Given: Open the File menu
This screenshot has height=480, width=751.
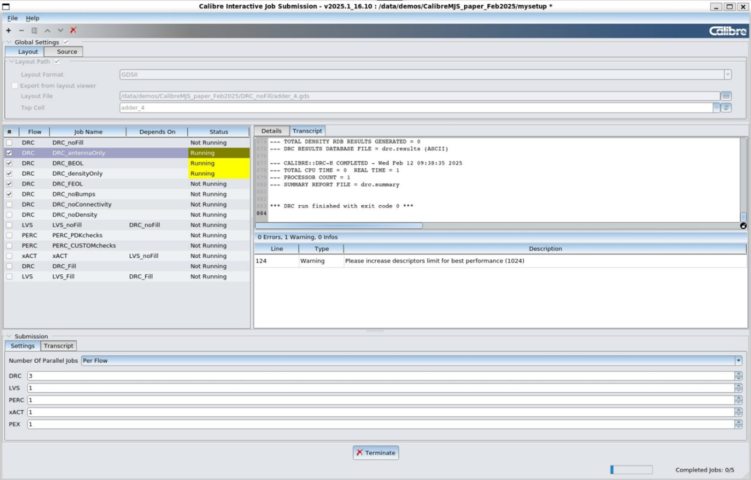Looking at the screenshot, I should (x=12, y=18).
